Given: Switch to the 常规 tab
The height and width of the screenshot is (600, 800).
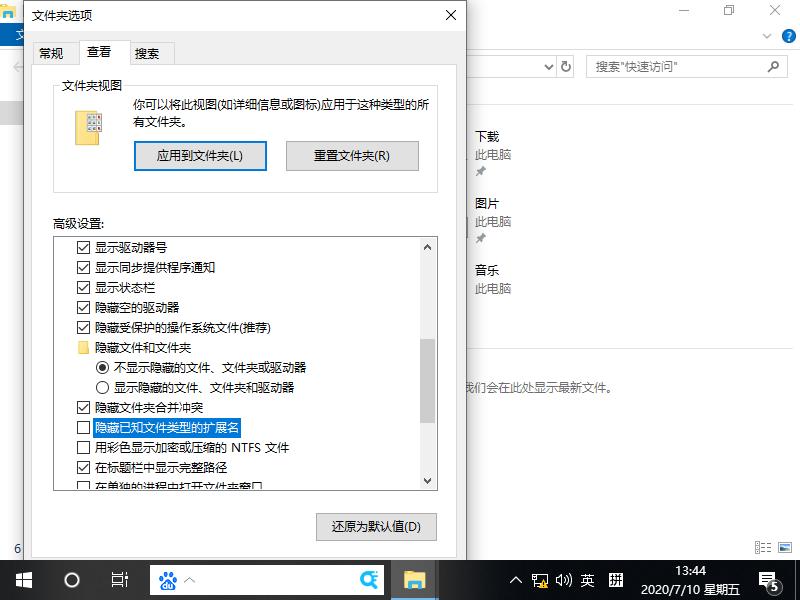Looking at the screenshot, I should click(x=52, y=53).
